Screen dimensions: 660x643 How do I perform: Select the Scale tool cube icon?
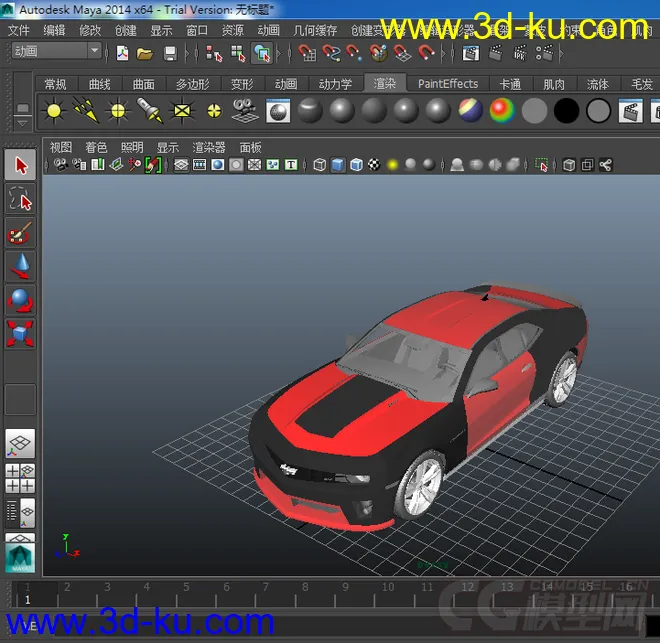20,333
